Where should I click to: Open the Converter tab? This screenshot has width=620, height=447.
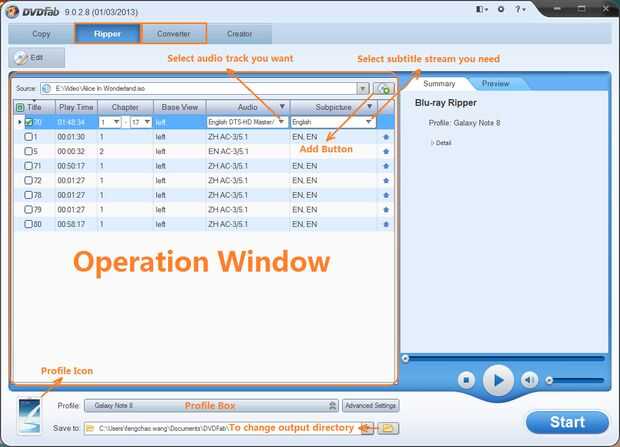click(x=174, y=34)
